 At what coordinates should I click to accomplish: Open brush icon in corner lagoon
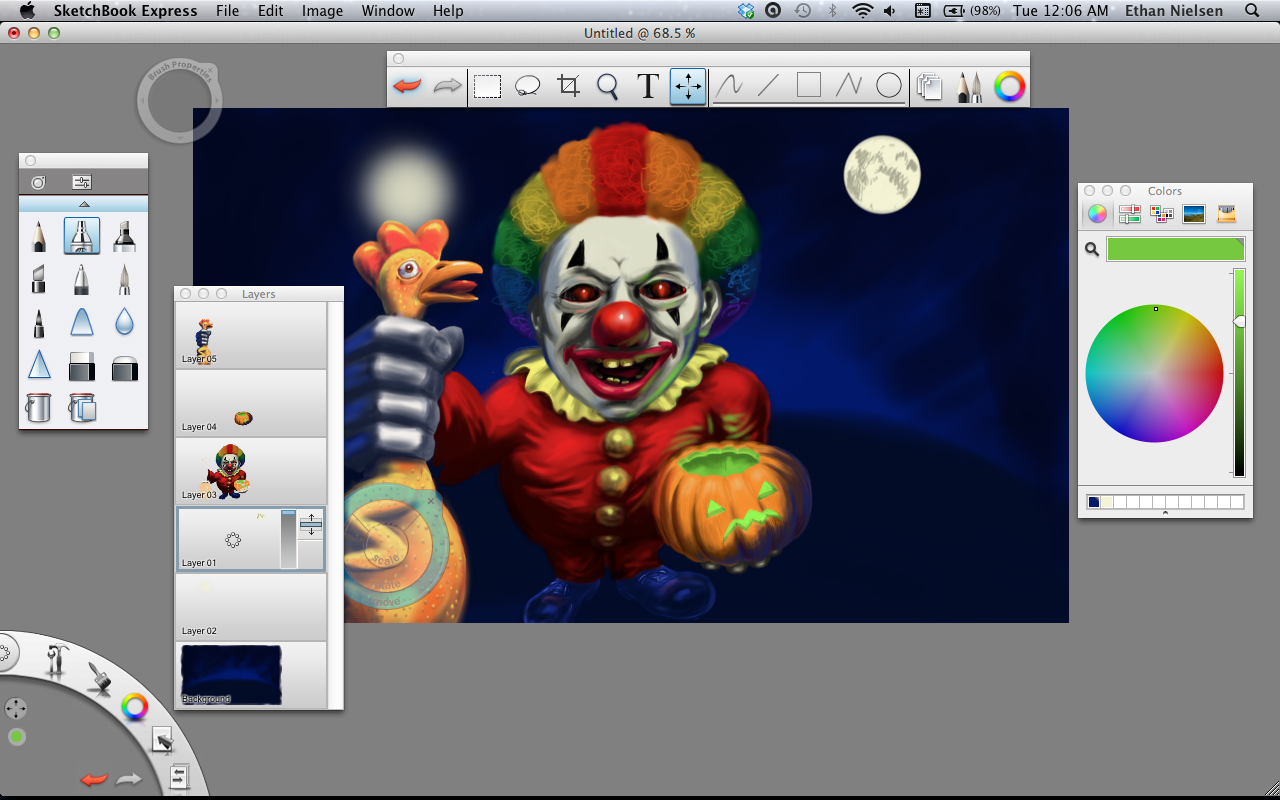[98, 678]
